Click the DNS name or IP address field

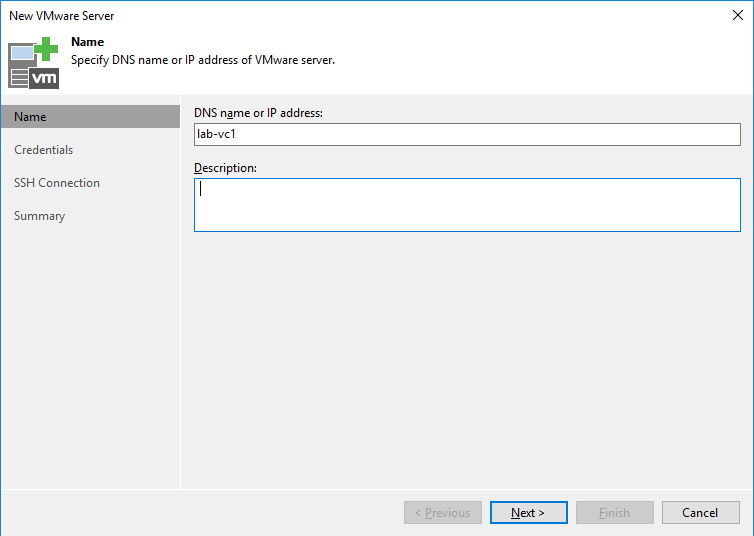(466, 134)
